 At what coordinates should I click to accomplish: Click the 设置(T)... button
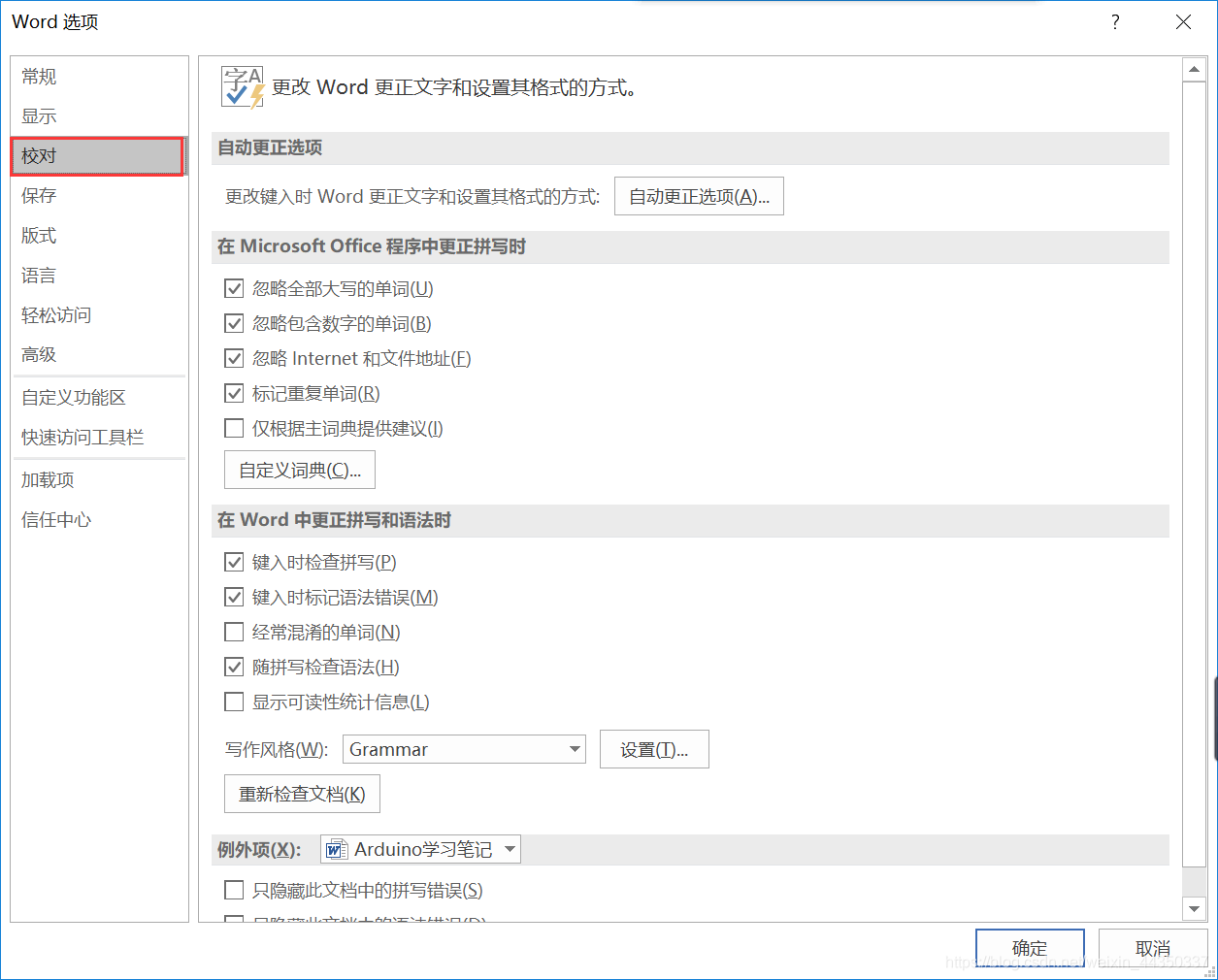[x=654, y=750]
